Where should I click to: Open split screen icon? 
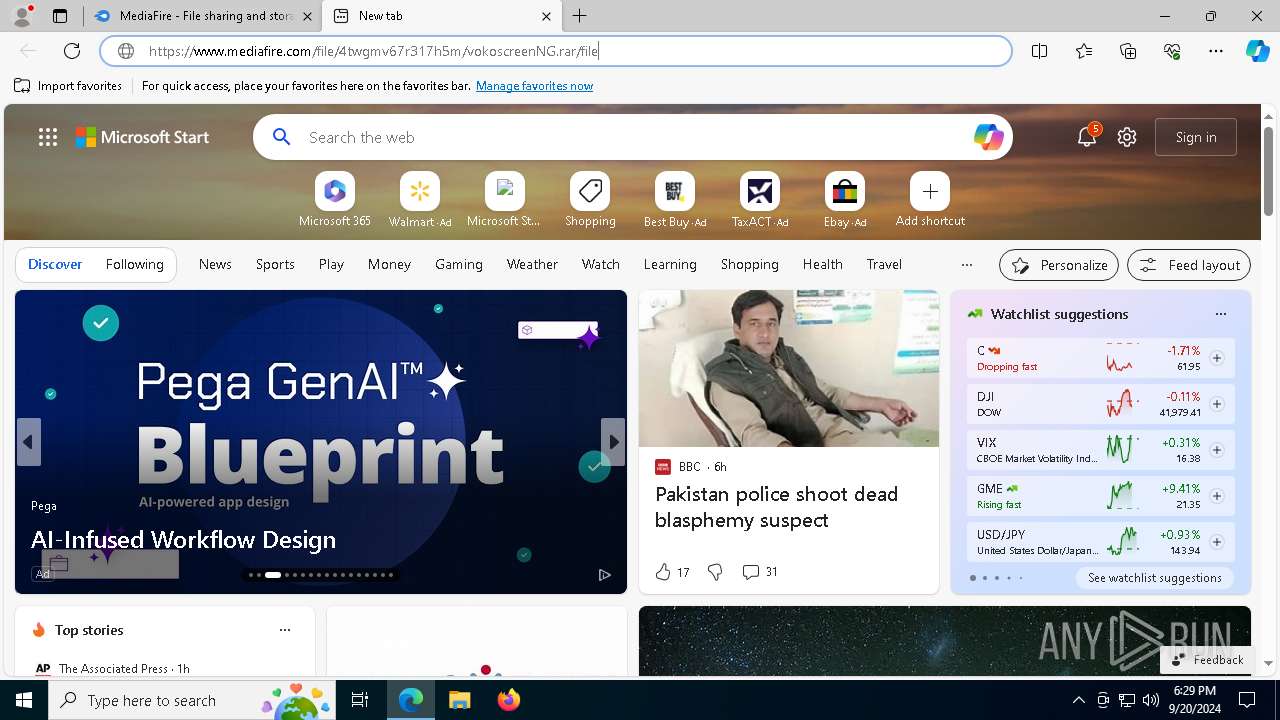(1040, 51)
